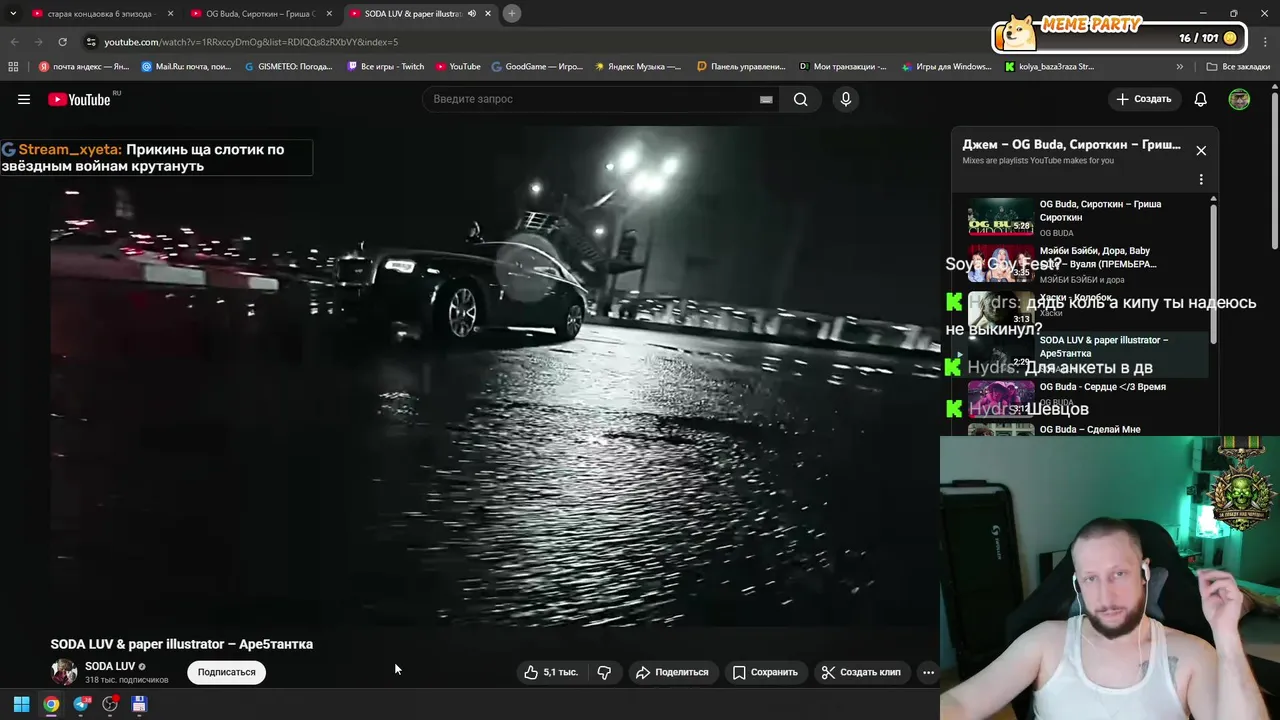
Task: Click the site info icon in address bar
Action: click(91, 42)
